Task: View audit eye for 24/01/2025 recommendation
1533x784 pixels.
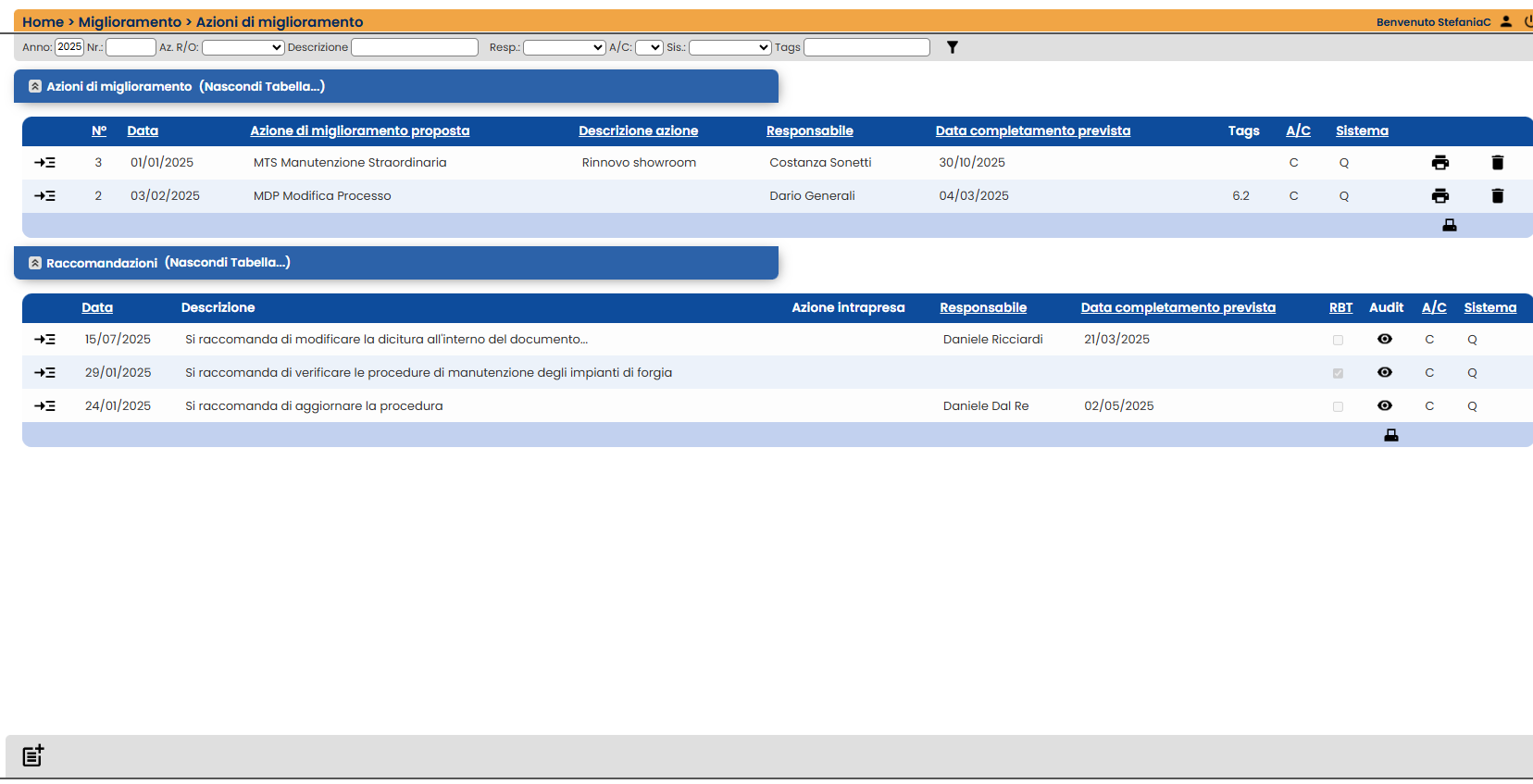Action: coord(1385,406)
